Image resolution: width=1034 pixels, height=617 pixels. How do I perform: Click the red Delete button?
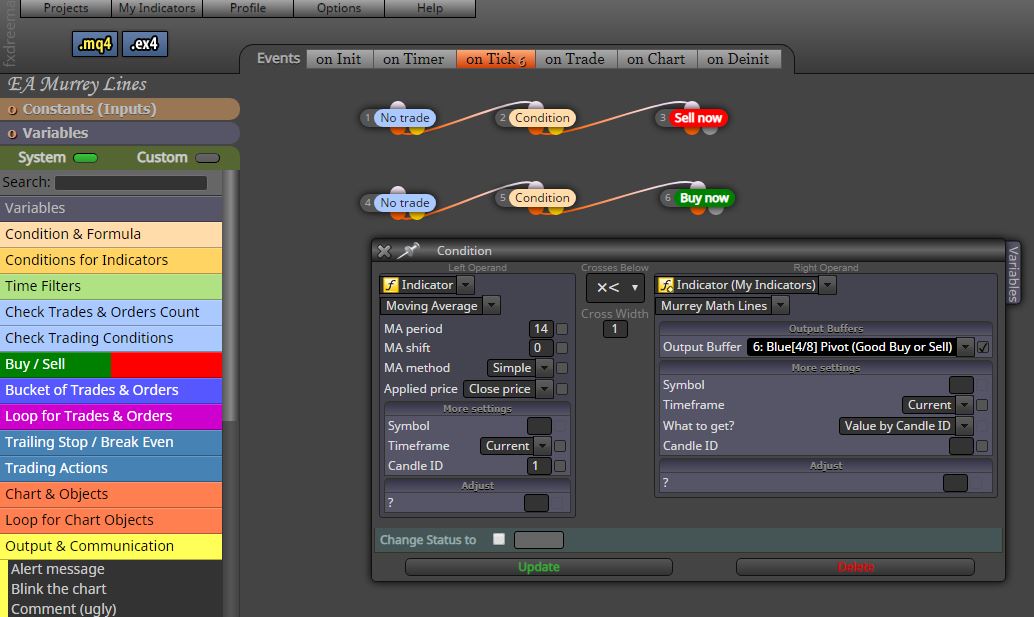[855, 567]
